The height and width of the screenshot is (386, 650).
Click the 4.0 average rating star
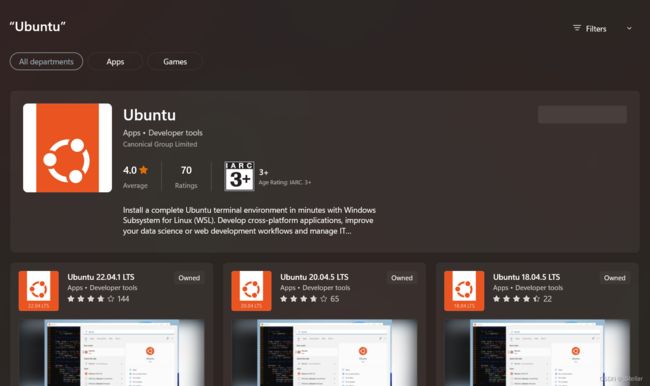coord(144,170)
